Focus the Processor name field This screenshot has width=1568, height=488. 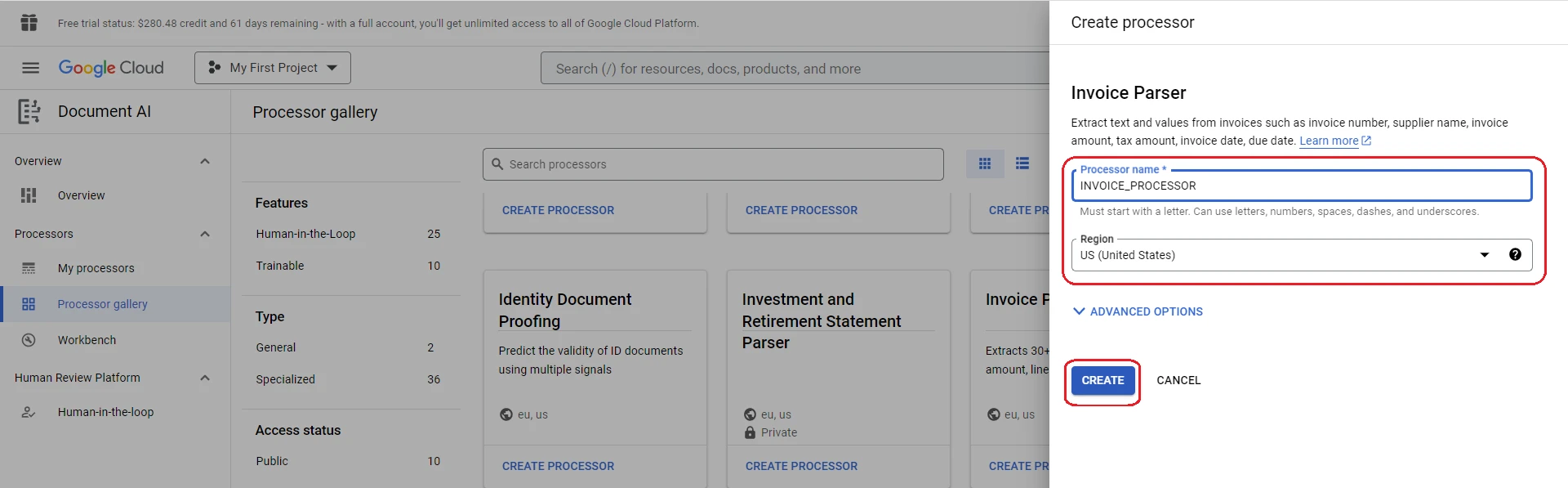(x=1301, y=186)
